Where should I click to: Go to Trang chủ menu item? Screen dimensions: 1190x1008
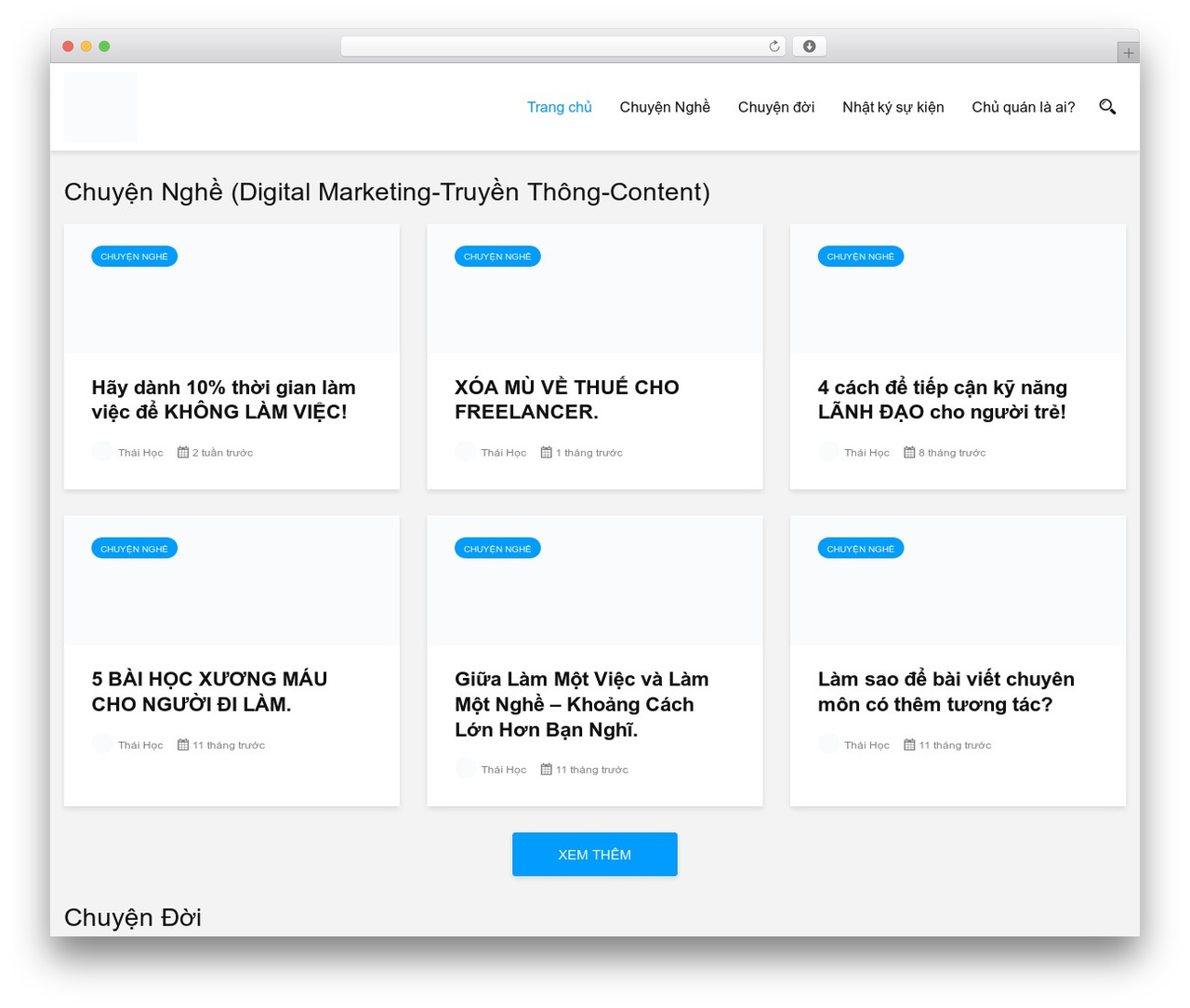tap(560, 107)
